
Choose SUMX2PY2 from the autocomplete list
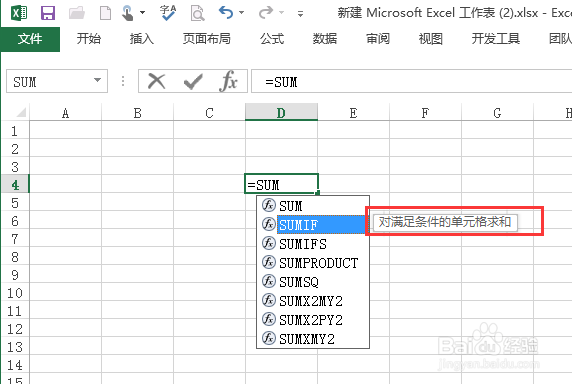pyautogui.click(x=313, y=319)
